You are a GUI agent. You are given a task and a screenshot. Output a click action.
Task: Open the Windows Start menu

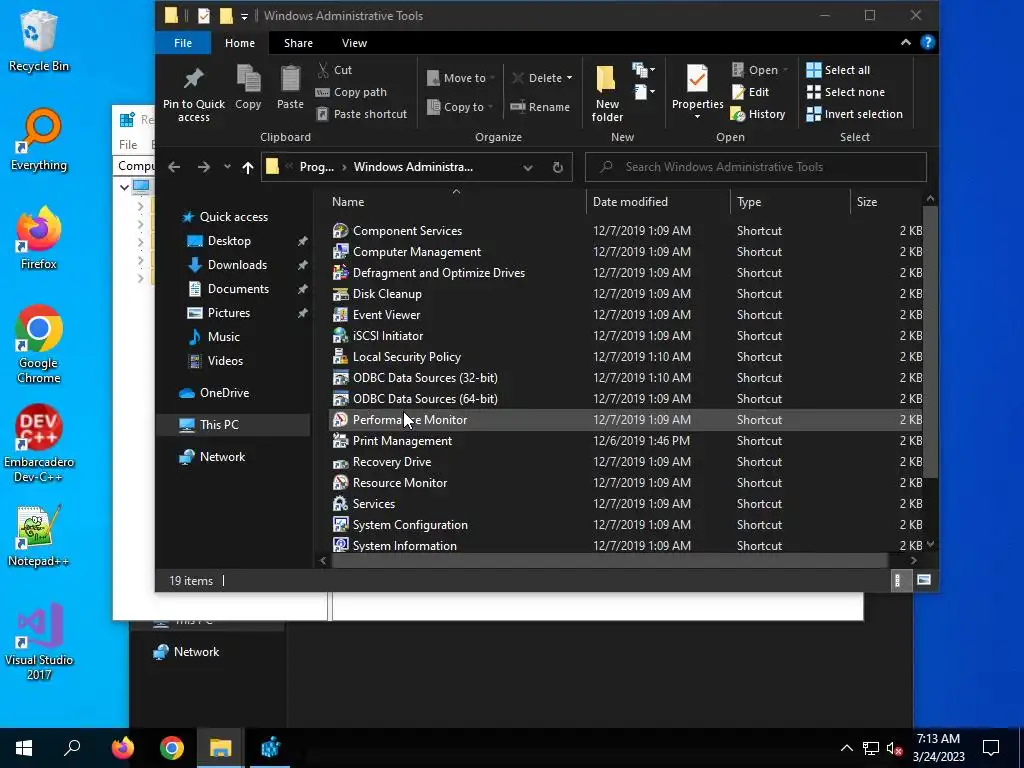click(x=24, y=748)
